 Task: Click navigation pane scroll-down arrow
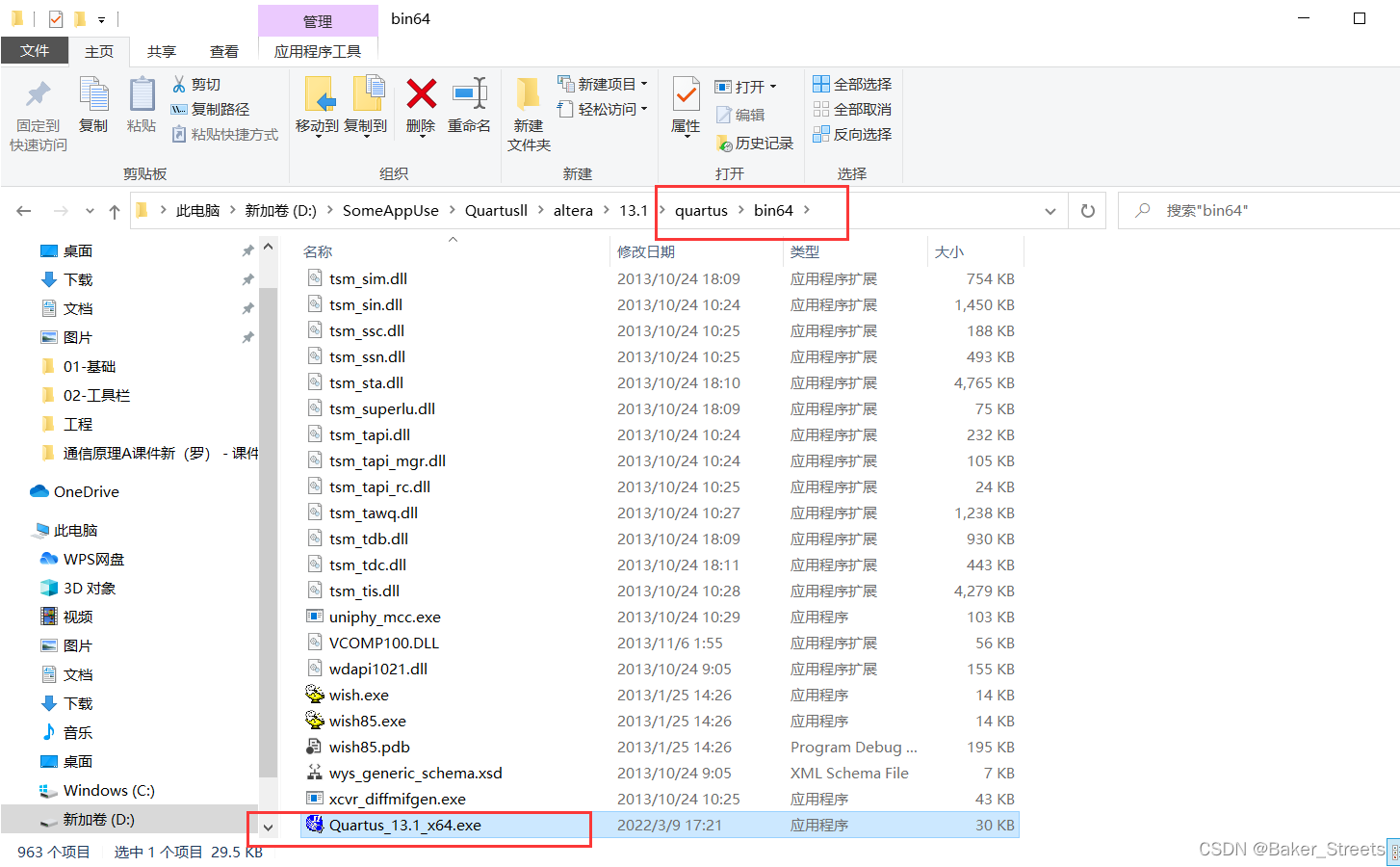click(x=268, y=827)
